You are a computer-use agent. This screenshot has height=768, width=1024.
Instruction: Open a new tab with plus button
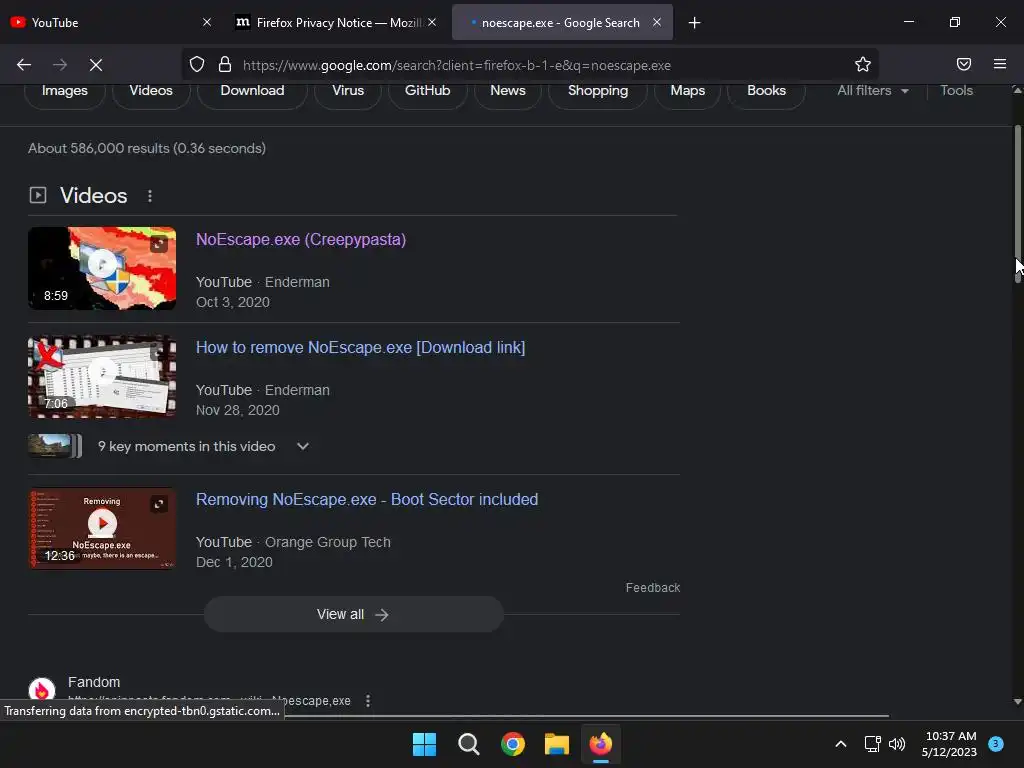pos(694,23)
